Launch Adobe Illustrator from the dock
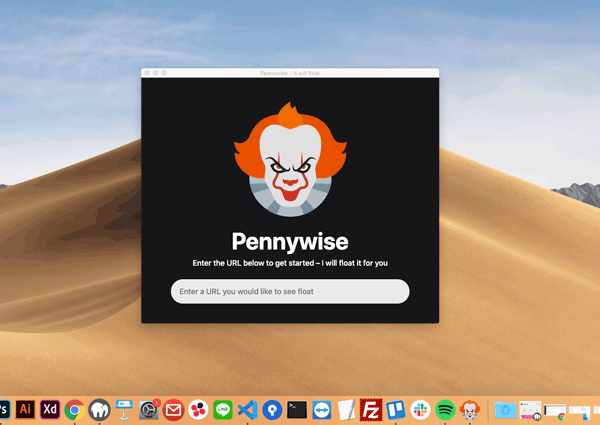The image size is (600, 425). (25, 410)
